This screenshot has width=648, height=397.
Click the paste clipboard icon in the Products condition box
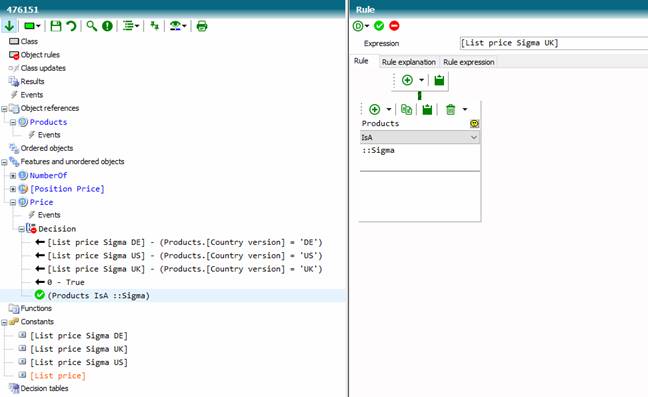(427, 109)
